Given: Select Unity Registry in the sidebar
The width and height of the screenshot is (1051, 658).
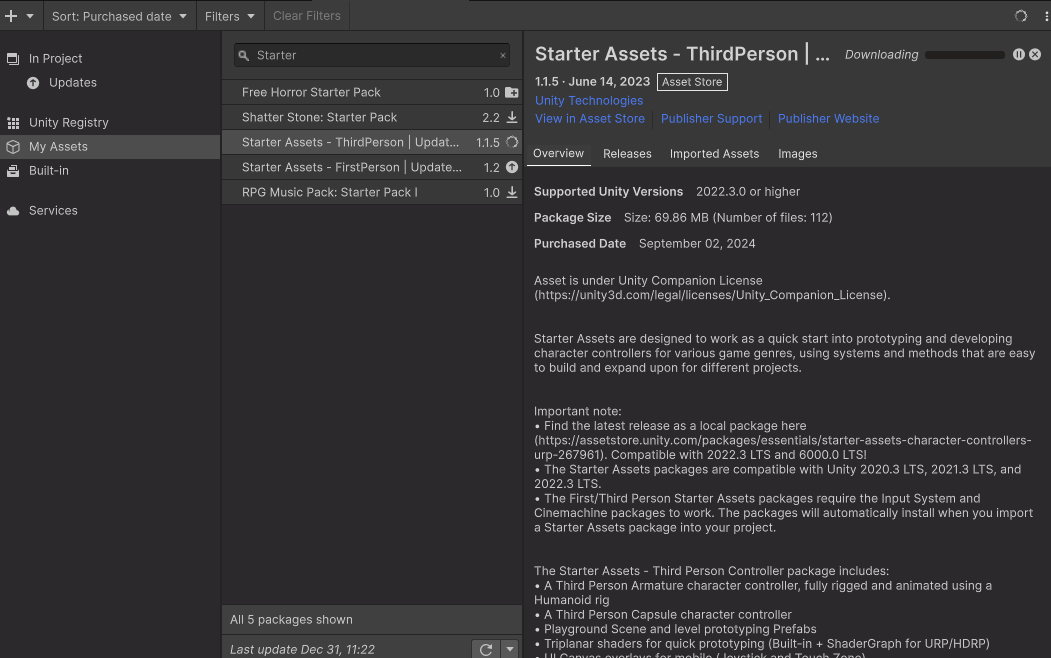Looking at the screenshot, I should [x=68, y=122].
